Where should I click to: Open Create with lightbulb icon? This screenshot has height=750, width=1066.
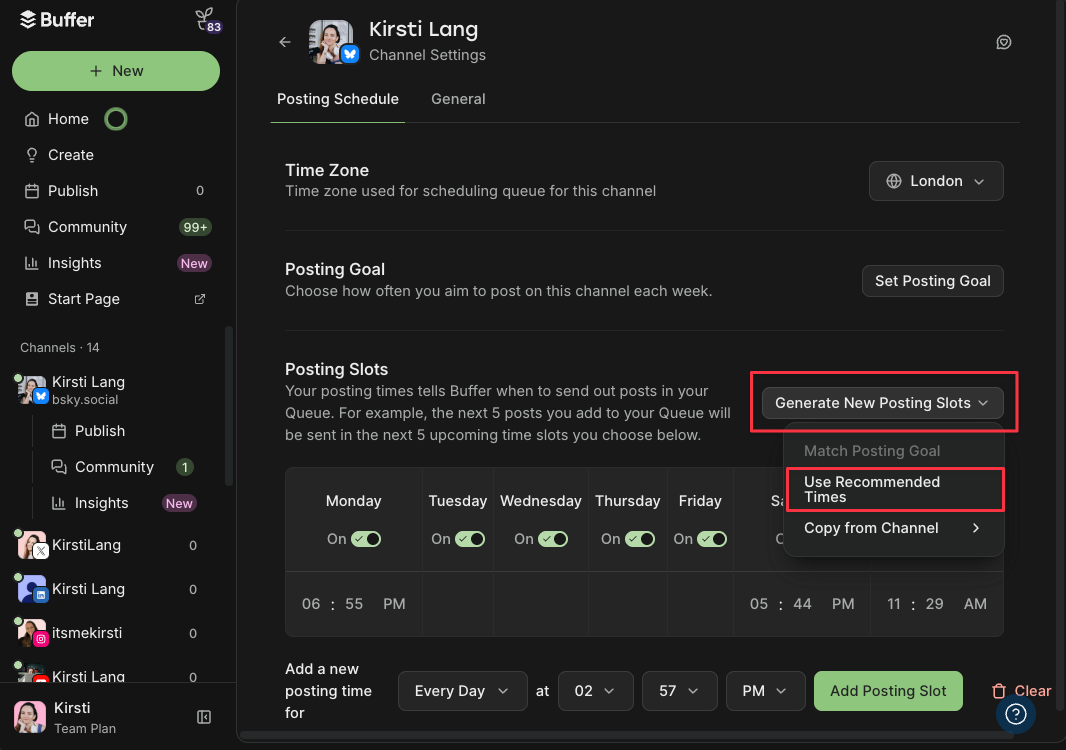pos(71,155)
